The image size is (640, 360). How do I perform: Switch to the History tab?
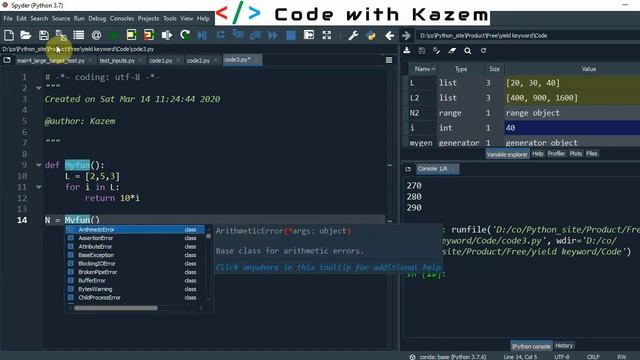tap(564, 346)
